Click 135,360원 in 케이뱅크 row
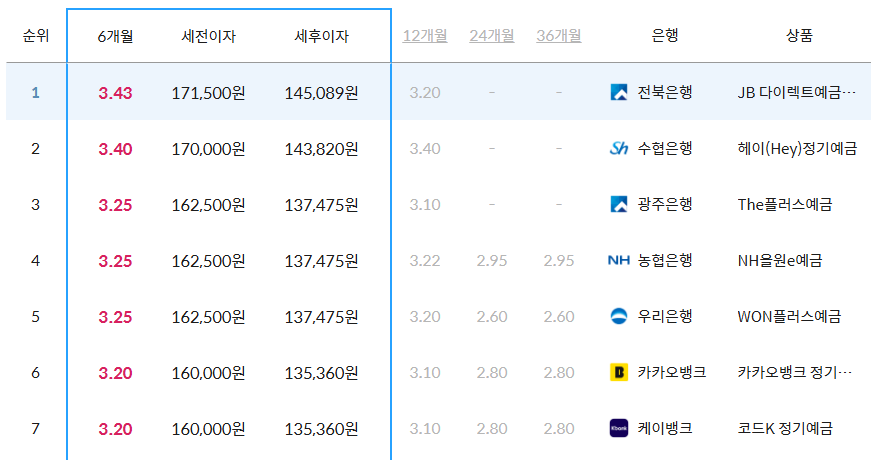The image size is (871, 460). 321,429
